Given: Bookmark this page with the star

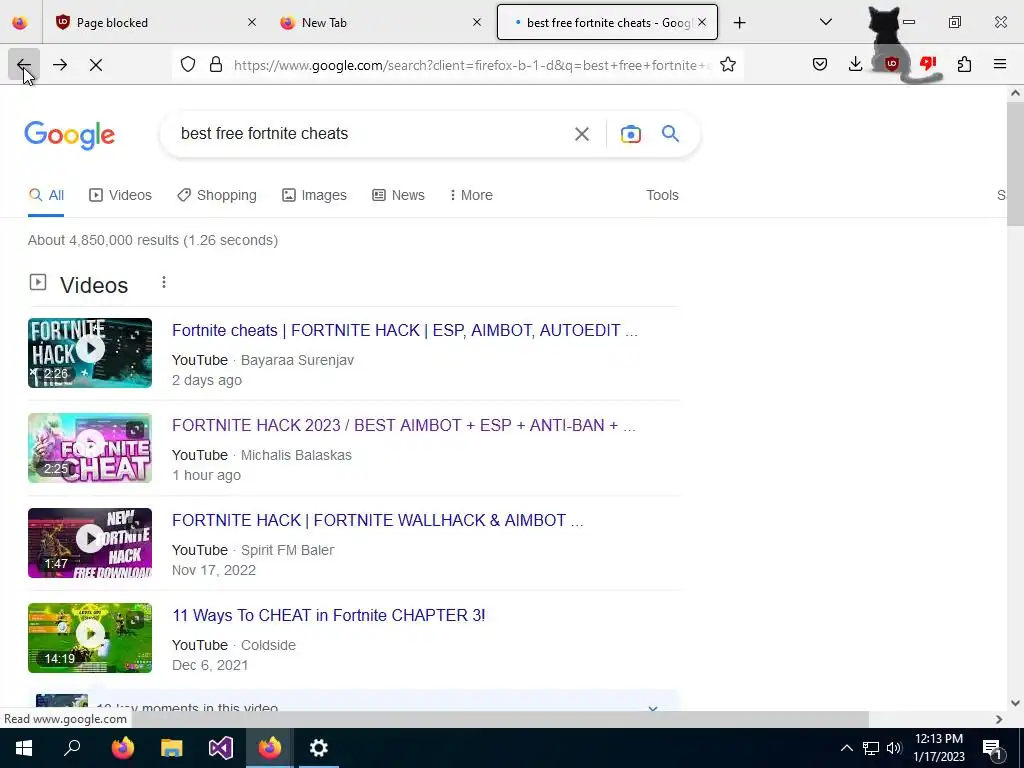Looking at the screenshot, I should (728, 65).
